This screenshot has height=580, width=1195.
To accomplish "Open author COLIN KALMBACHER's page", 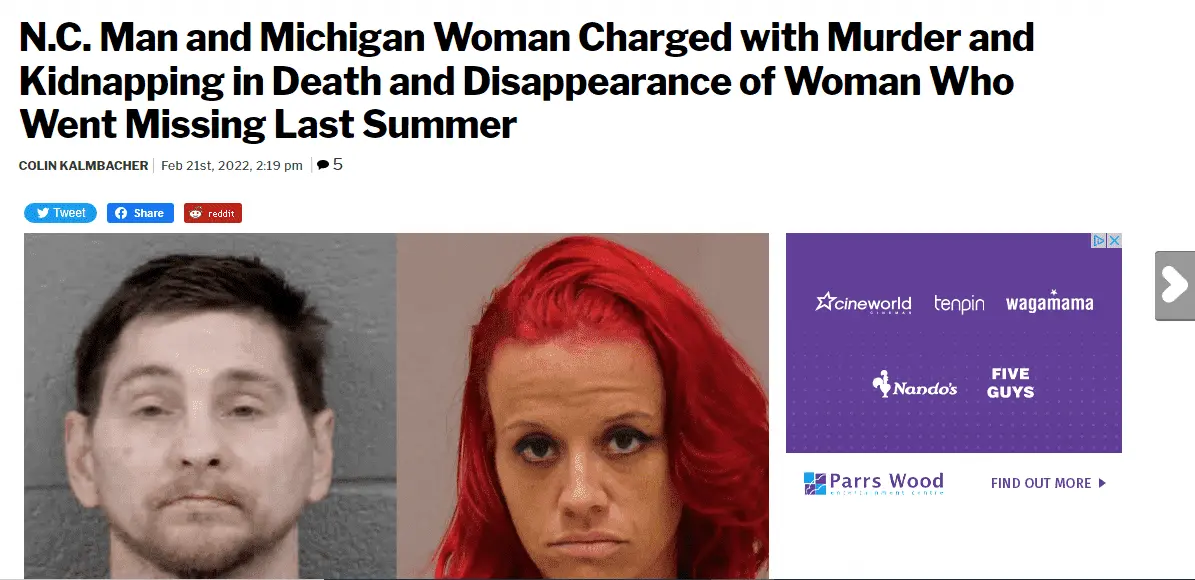I will pos(84,165).
